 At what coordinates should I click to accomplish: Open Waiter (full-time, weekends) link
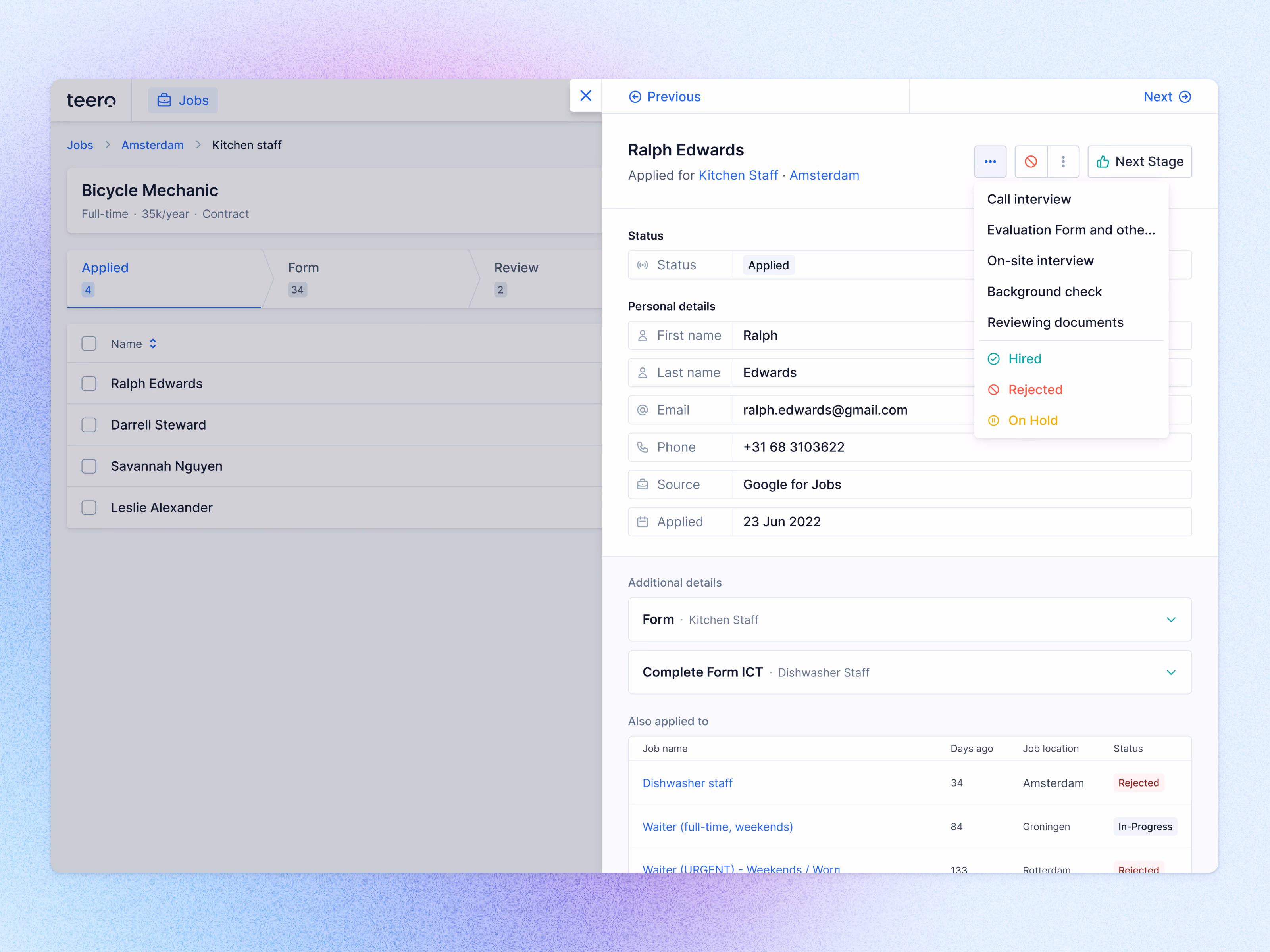coord(717,827)
